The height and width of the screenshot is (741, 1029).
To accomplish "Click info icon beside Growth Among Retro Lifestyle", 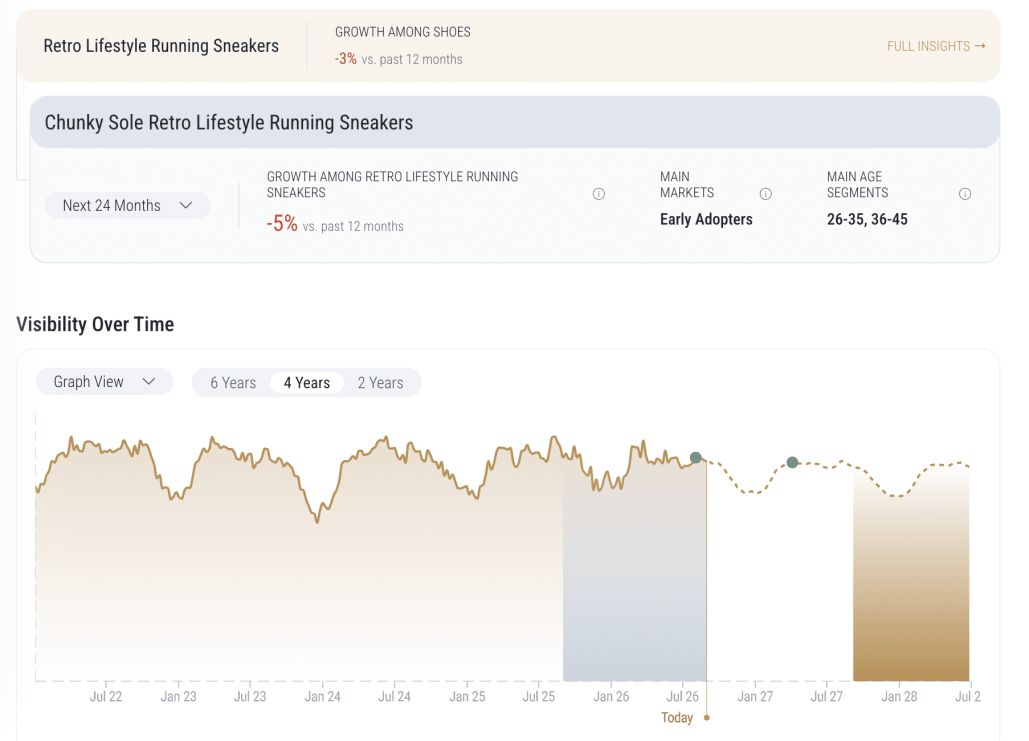I will 598,194.
